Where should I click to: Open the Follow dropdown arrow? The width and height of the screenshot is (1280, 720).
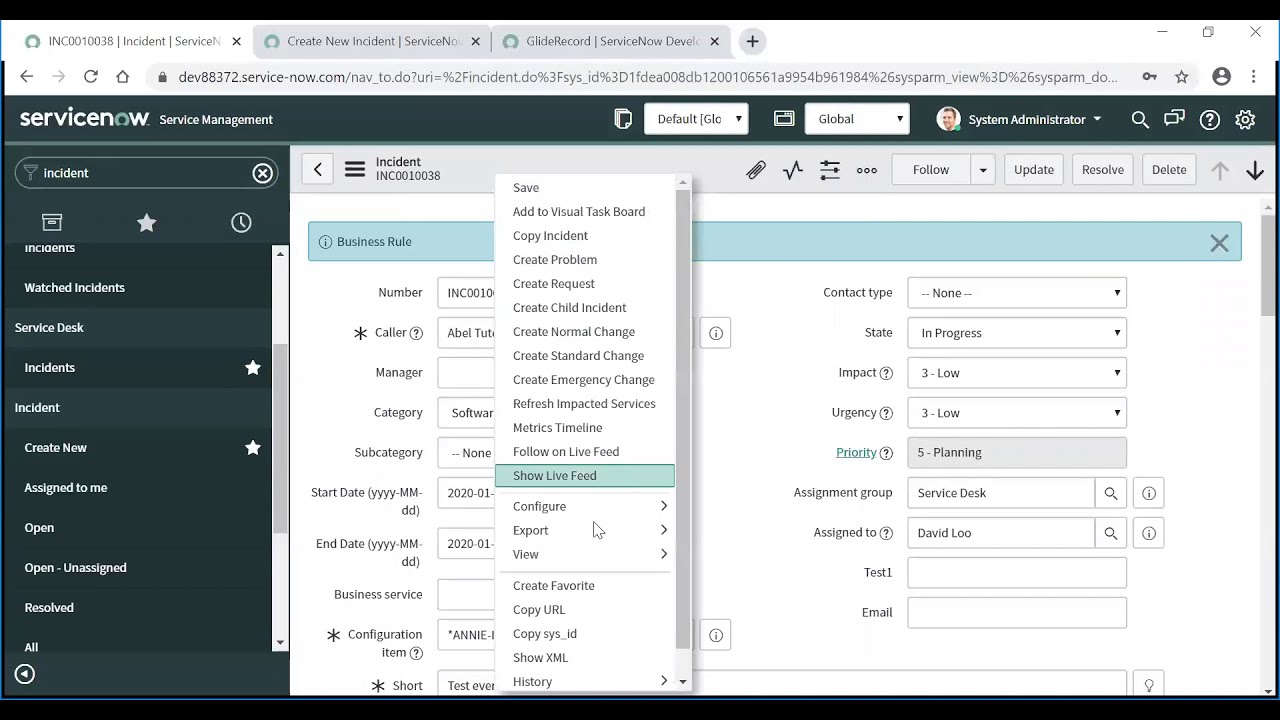coord(982,169)
